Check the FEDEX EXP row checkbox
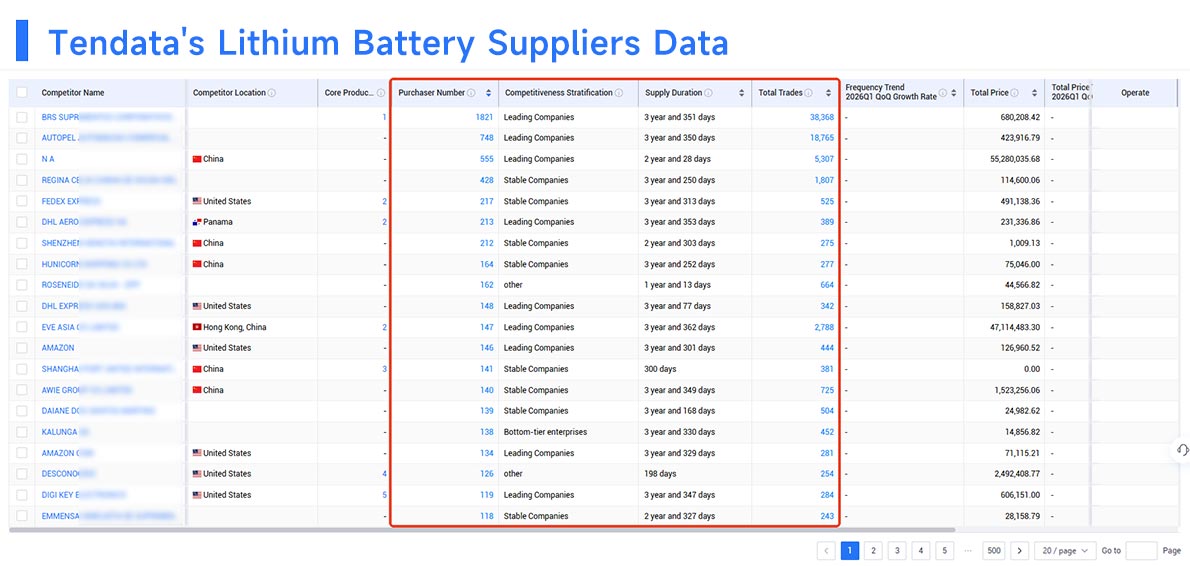 tap(22, 201)
